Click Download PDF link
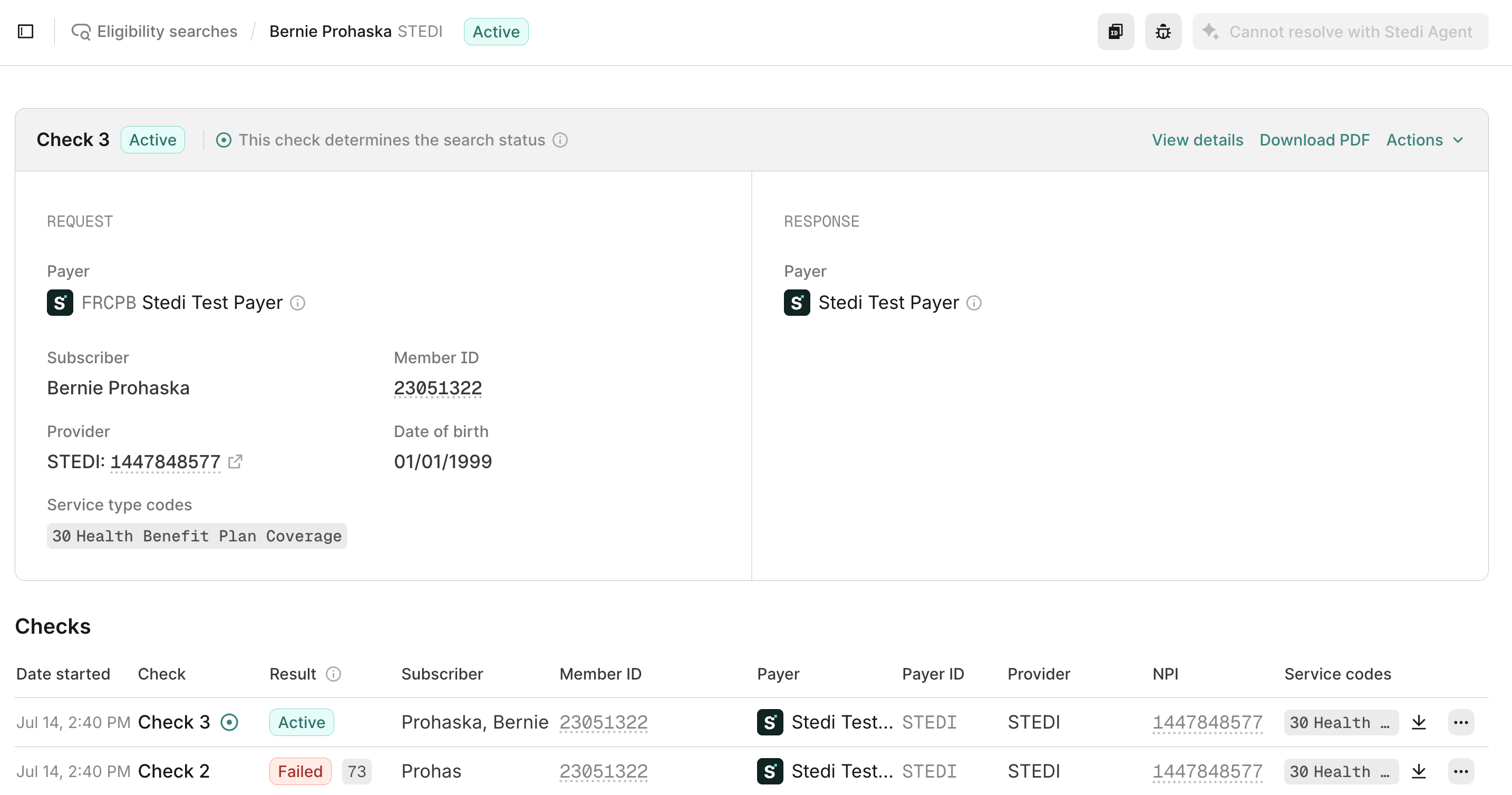Screen dimensions: 1512x795 (x=1315, y=140)
